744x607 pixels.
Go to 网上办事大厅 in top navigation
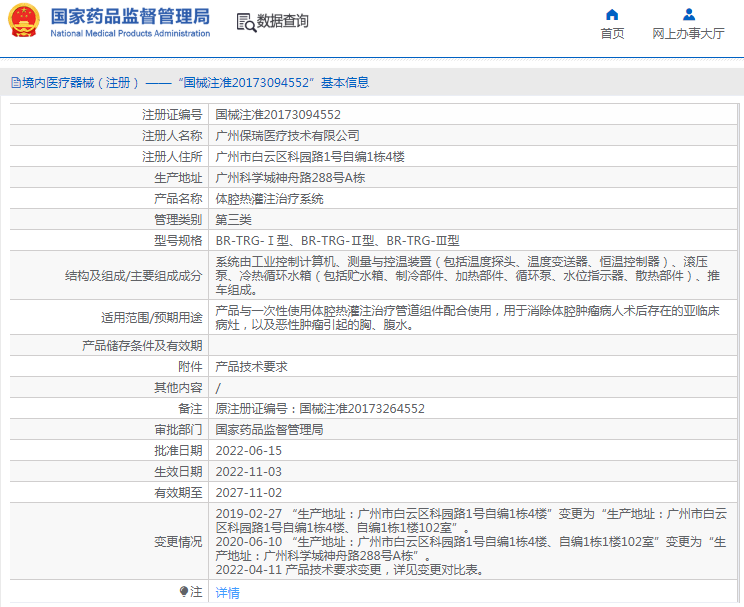tap(688, 33)
